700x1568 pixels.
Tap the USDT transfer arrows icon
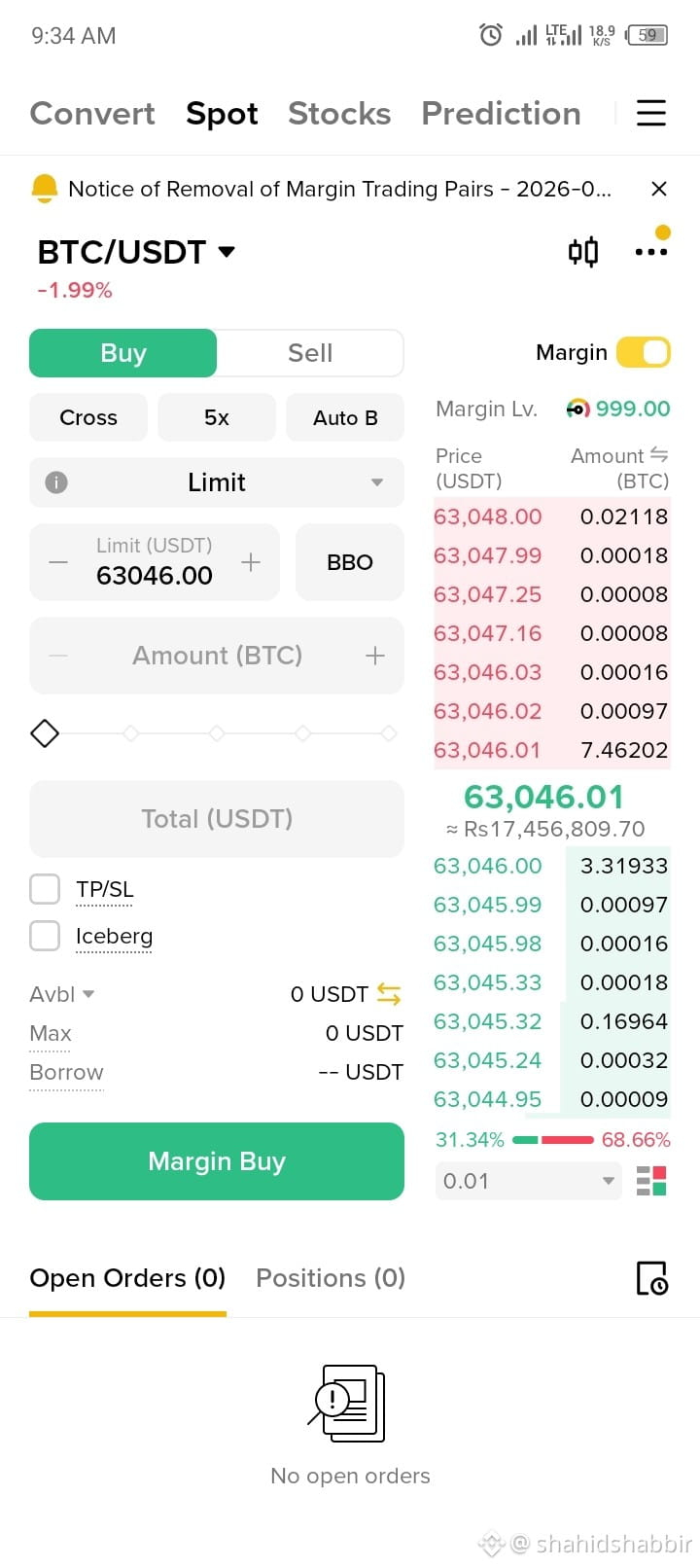click(x=389, y=994)
